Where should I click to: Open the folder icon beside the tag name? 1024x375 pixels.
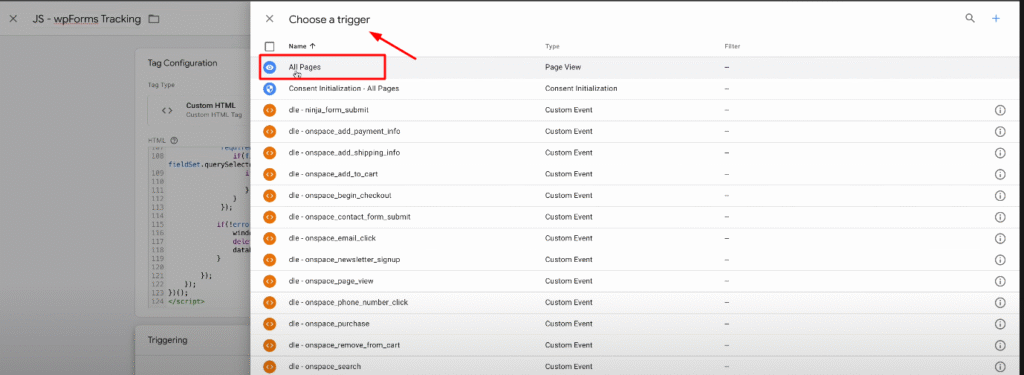tap(153, 19)
